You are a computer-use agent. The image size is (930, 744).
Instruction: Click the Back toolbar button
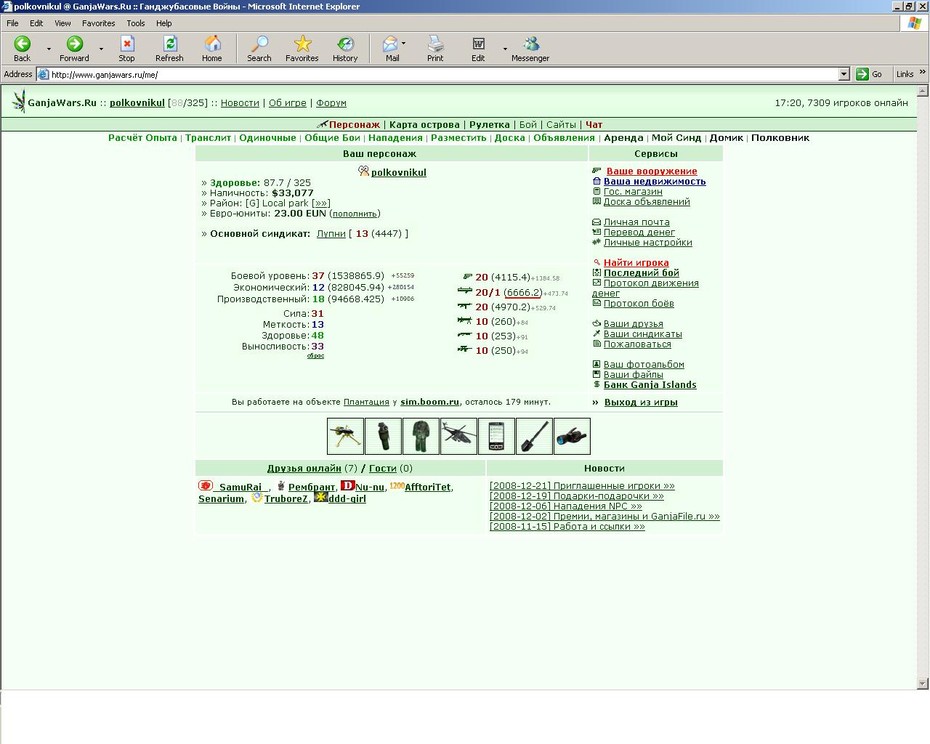(x=23, y=49)
